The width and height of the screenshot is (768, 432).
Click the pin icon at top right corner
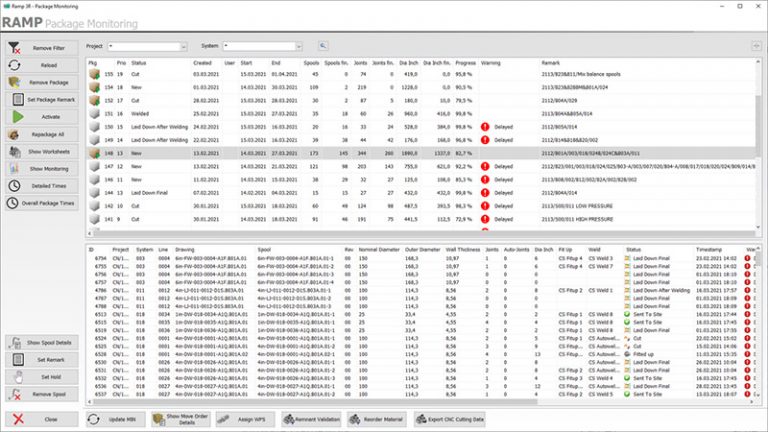755,46
